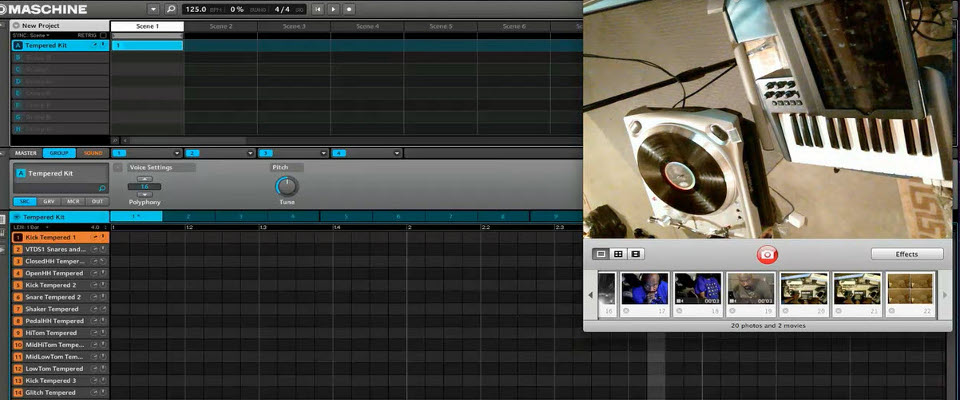The width and height of the screenshot is (960, 400).
Task: Click the Tune pitch knob
Action: (x=287, y=186)
